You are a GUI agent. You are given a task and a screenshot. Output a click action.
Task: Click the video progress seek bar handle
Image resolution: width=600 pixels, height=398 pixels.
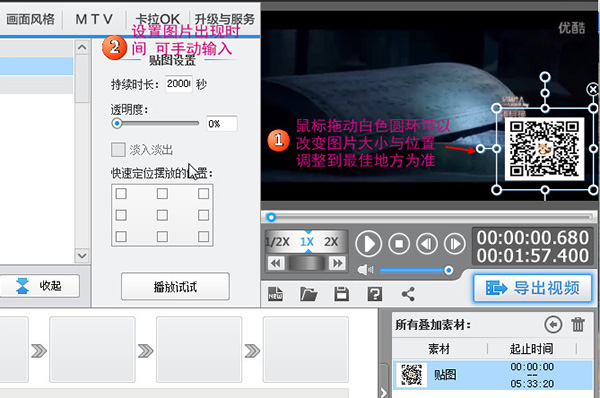(x=271, y=217)
